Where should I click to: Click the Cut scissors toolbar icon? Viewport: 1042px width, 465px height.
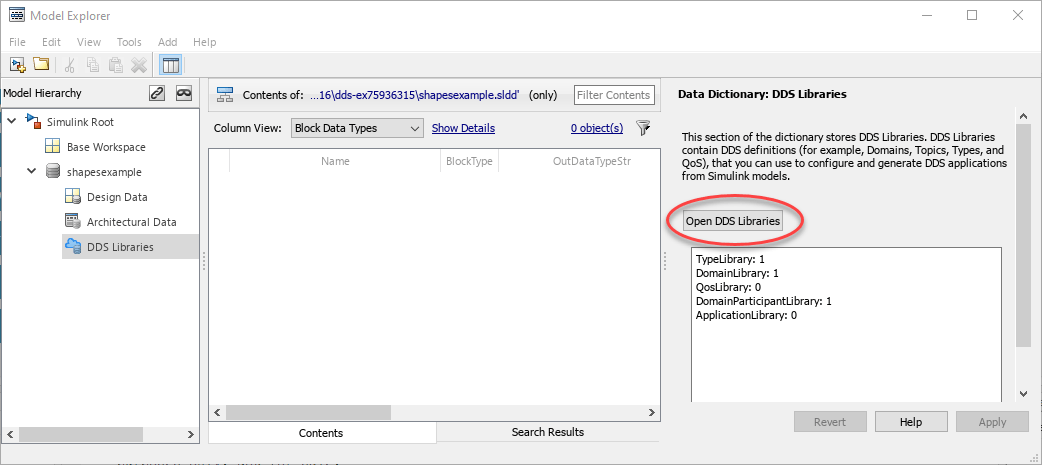point(69,64)
